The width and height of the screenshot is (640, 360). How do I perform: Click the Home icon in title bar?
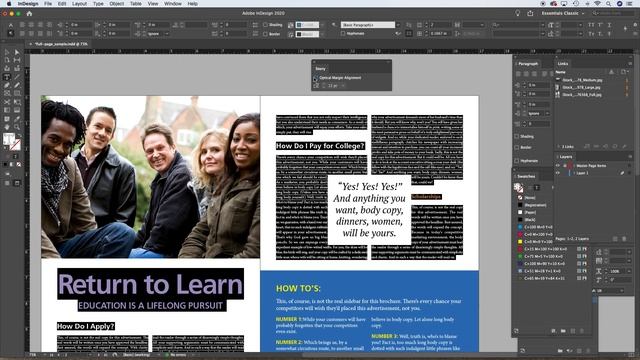pyautogui.click(x=29, y=13)
